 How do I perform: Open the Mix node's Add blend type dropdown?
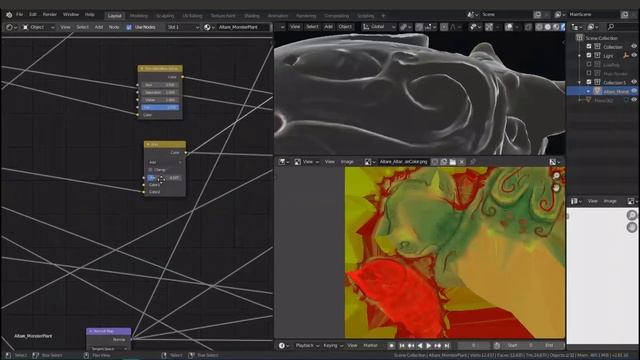pyautogui.click(x=165, y=162)
